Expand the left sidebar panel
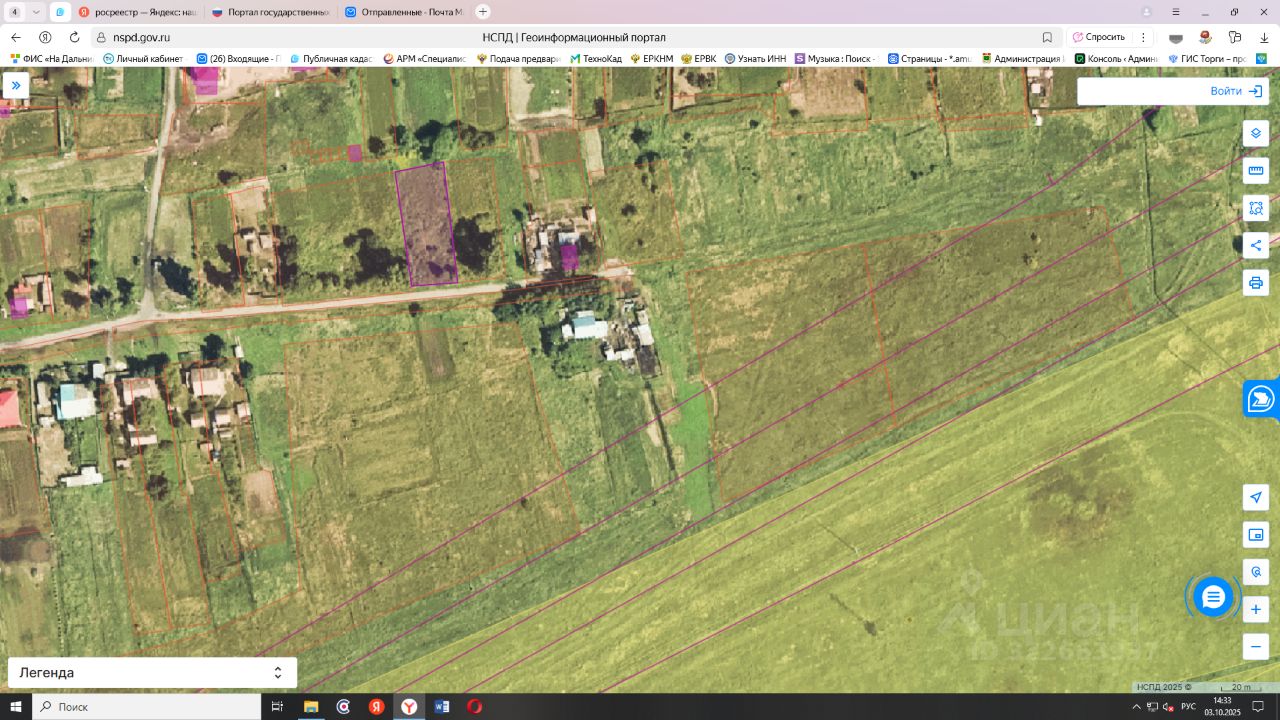The image size is (1280, 720). (16, 85)
